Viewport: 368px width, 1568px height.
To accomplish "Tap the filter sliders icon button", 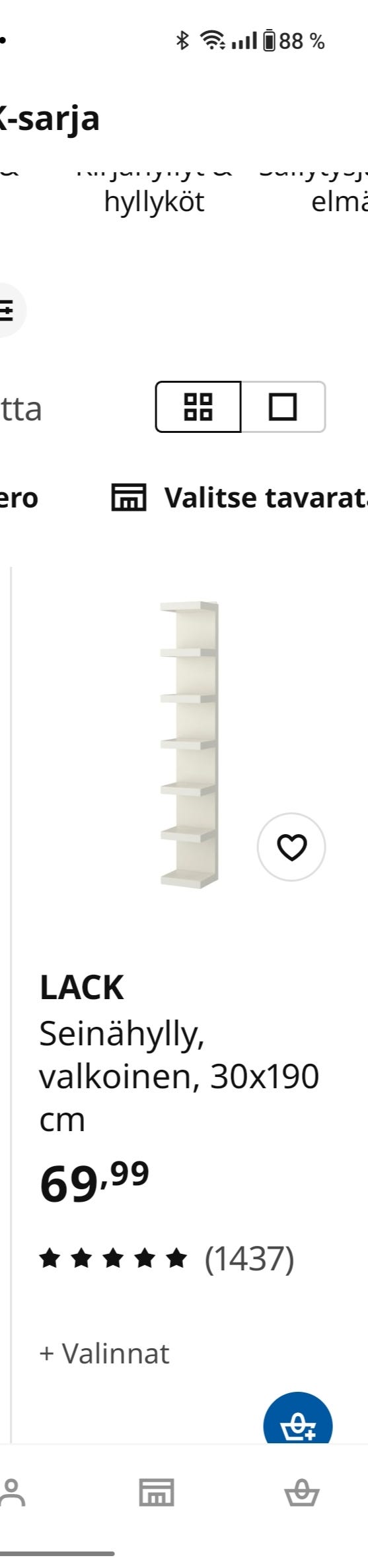I will pyautogui.click(x=7, y=310).
